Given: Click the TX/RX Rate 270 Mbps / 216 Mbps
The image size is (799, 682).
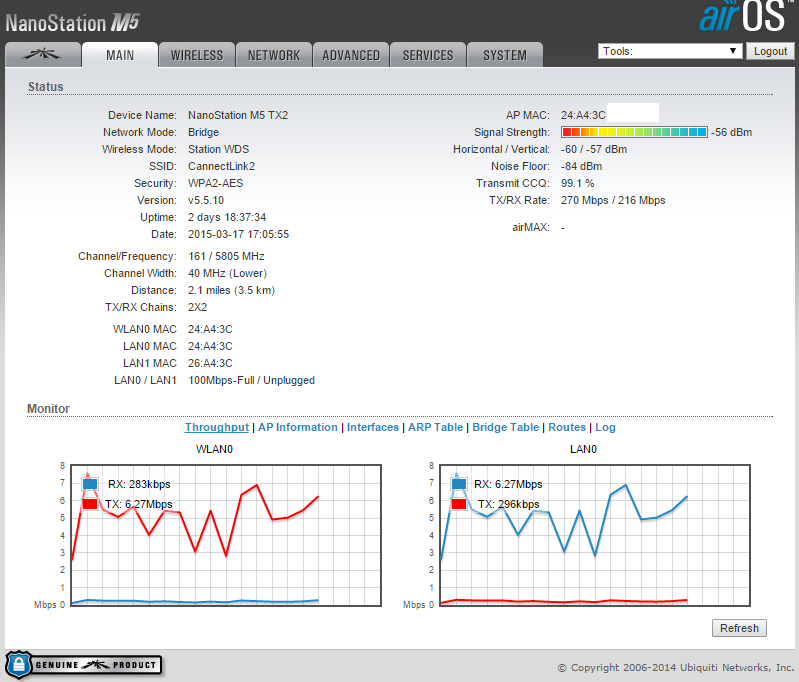Looking at the screenshot, I should [x=613, y=200].
